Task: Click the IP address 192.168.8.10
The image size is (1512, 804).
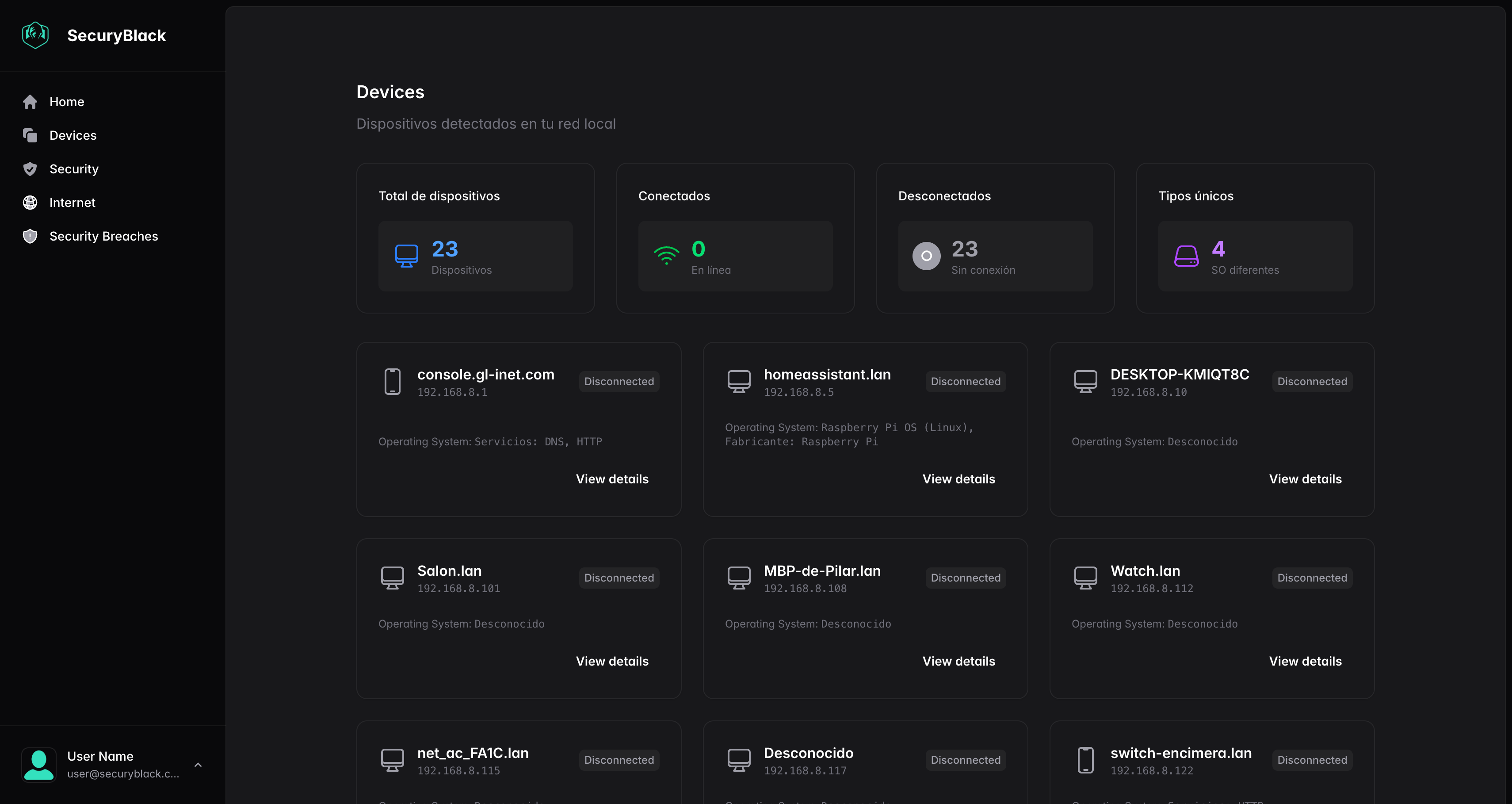Action: click(1149, 392)
